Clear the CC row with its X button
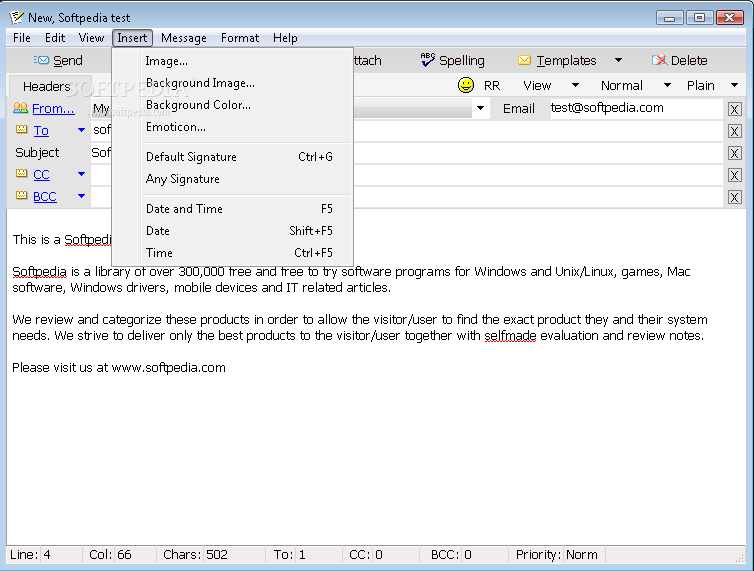The height and width of the screenshot is (571, 754). (x=734, y=175)
